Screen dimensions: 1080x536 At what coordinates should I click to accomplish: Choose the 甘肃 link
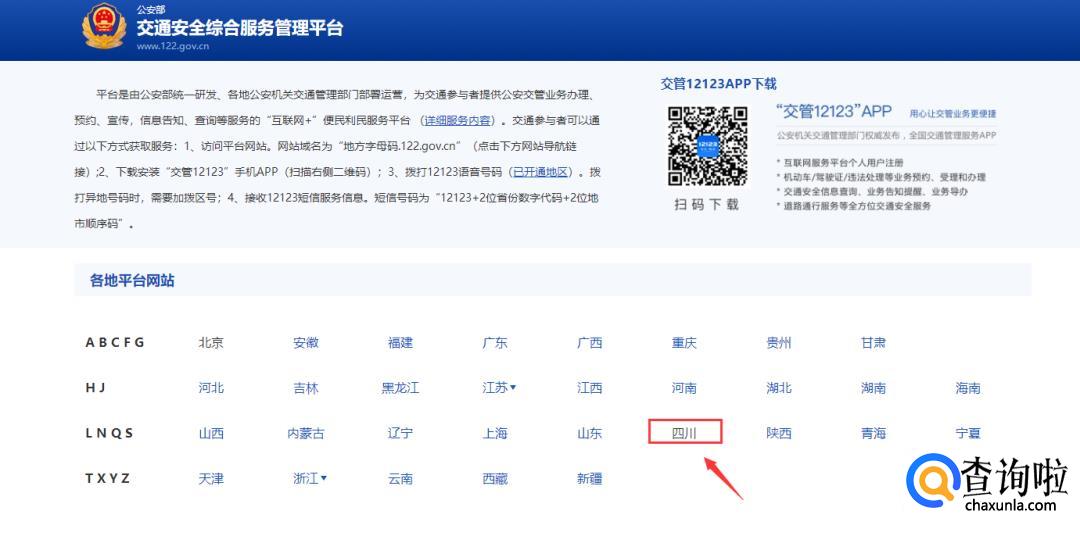point(873,342)
